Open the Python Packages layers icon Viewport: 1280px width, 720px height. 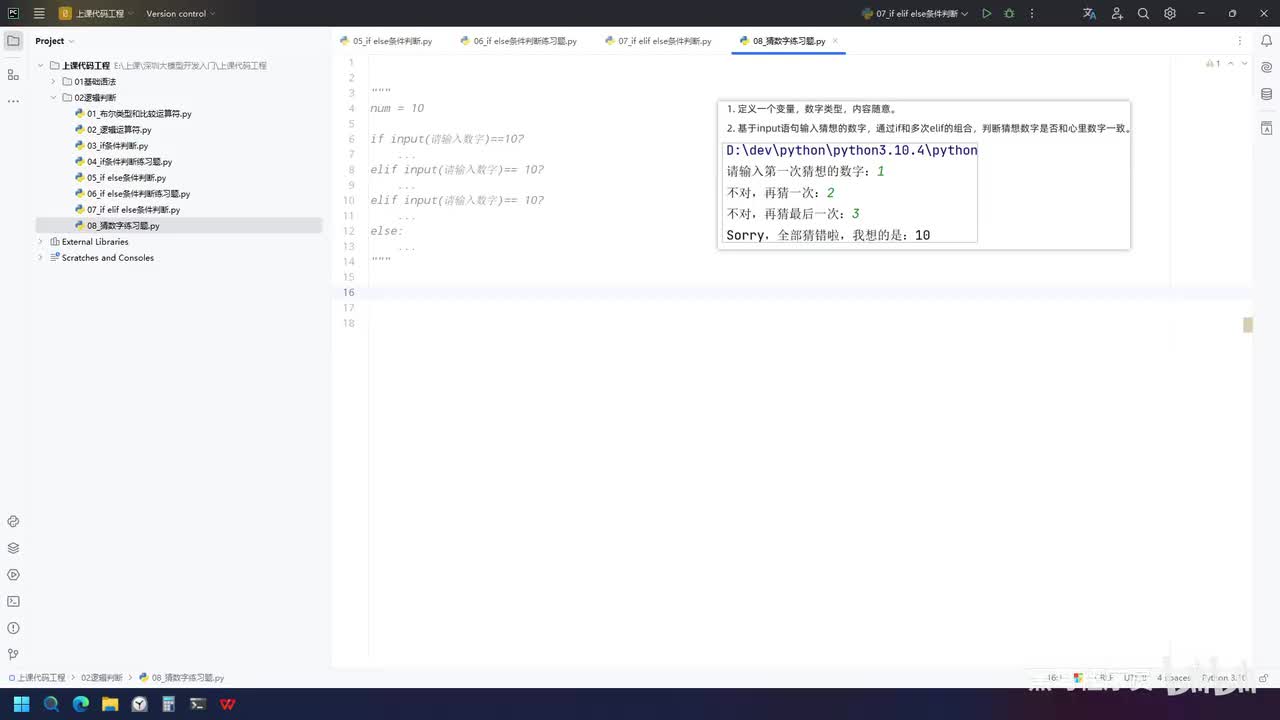click(13, 548)
